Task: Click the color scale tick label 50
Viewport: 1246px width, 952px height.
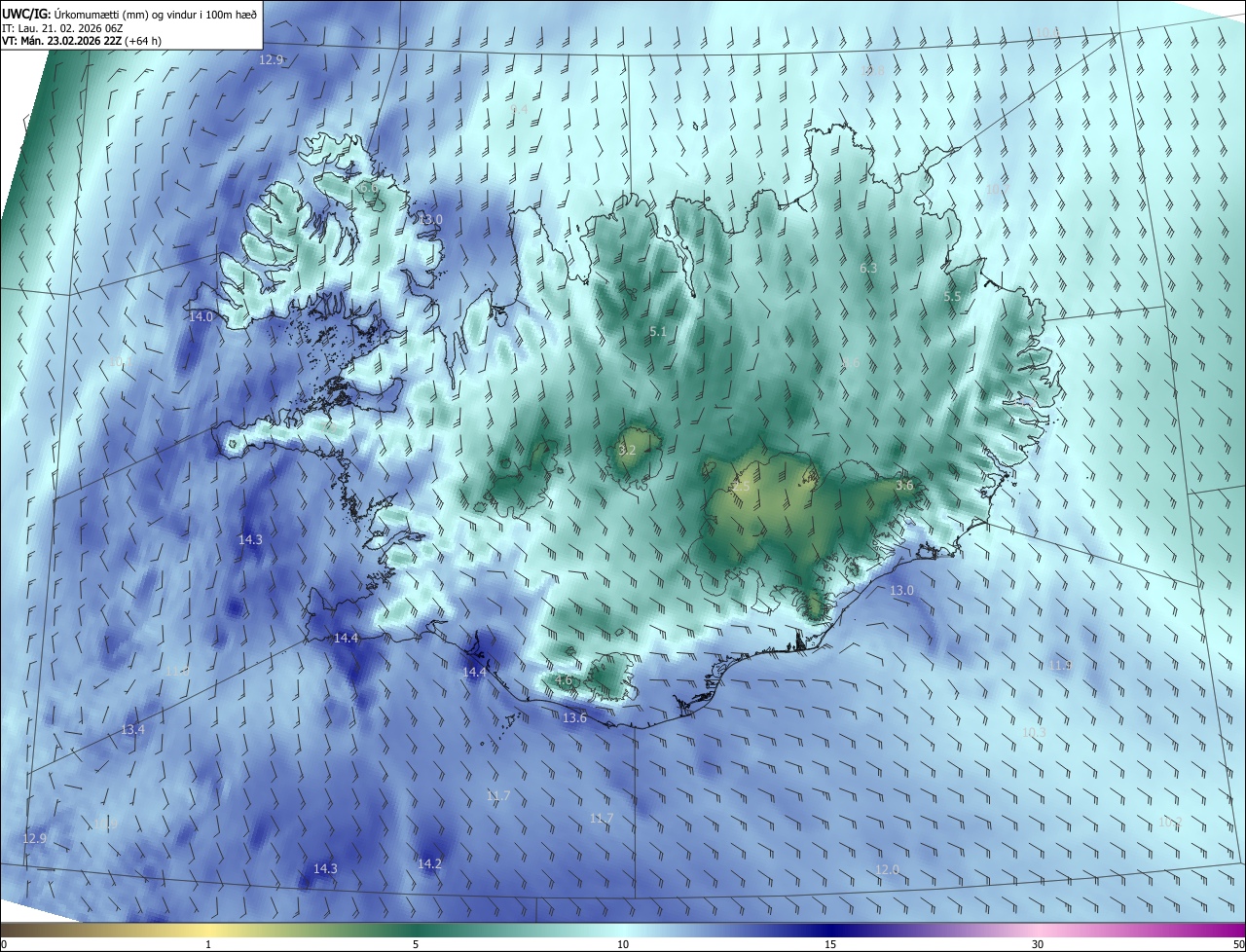Action: (x=1238, y=944)
